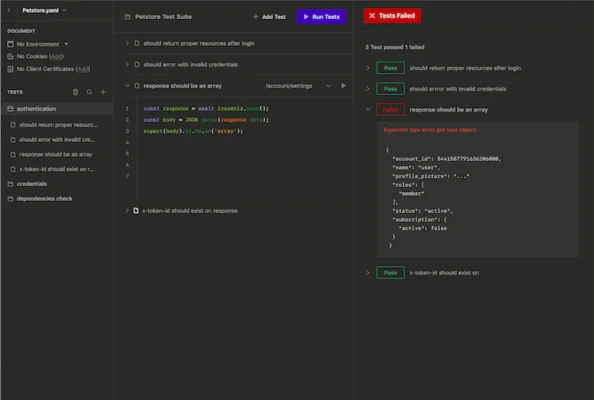Viewport: 594px width, 400px height.
Task: Click the Run Tests button
Action: (321, 17)
